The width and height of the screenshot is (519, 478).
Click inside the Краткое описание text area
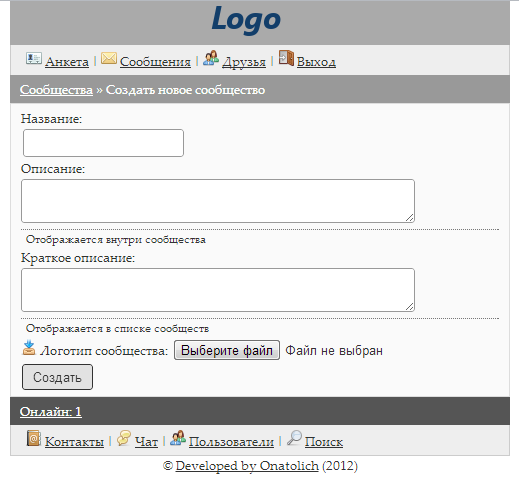[218, 290]
